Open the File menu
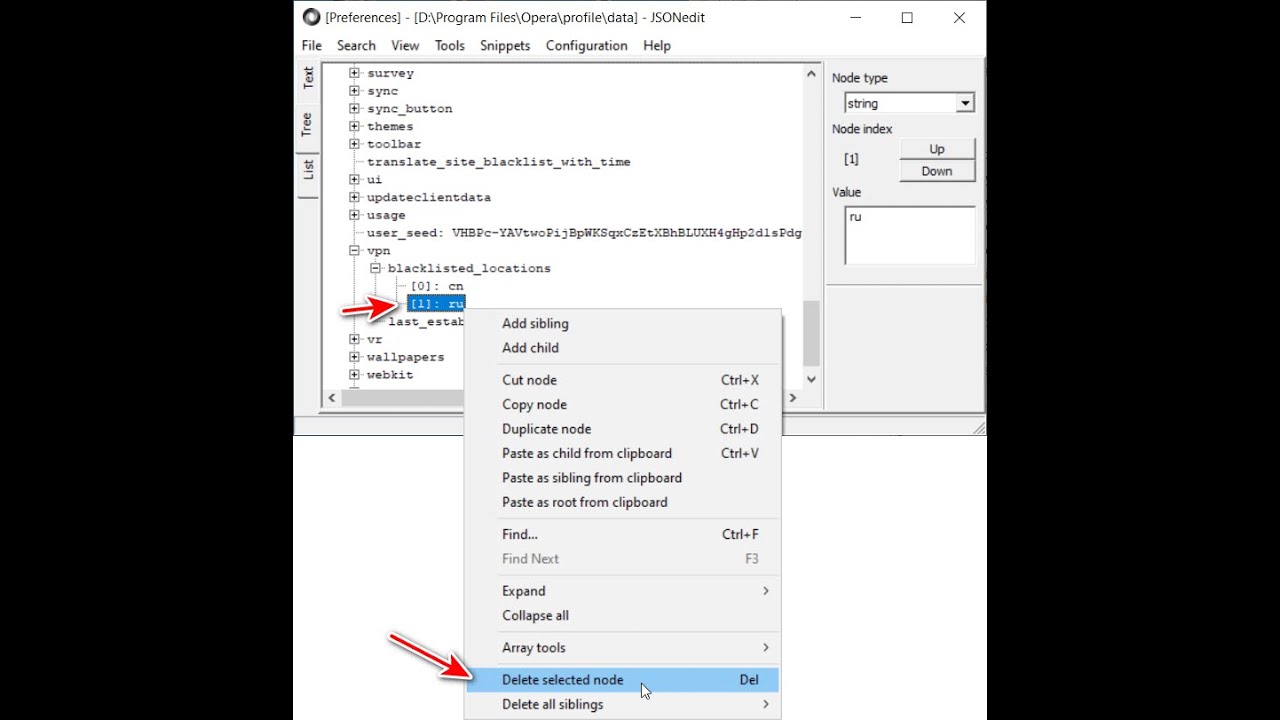 tap(311, 45)
